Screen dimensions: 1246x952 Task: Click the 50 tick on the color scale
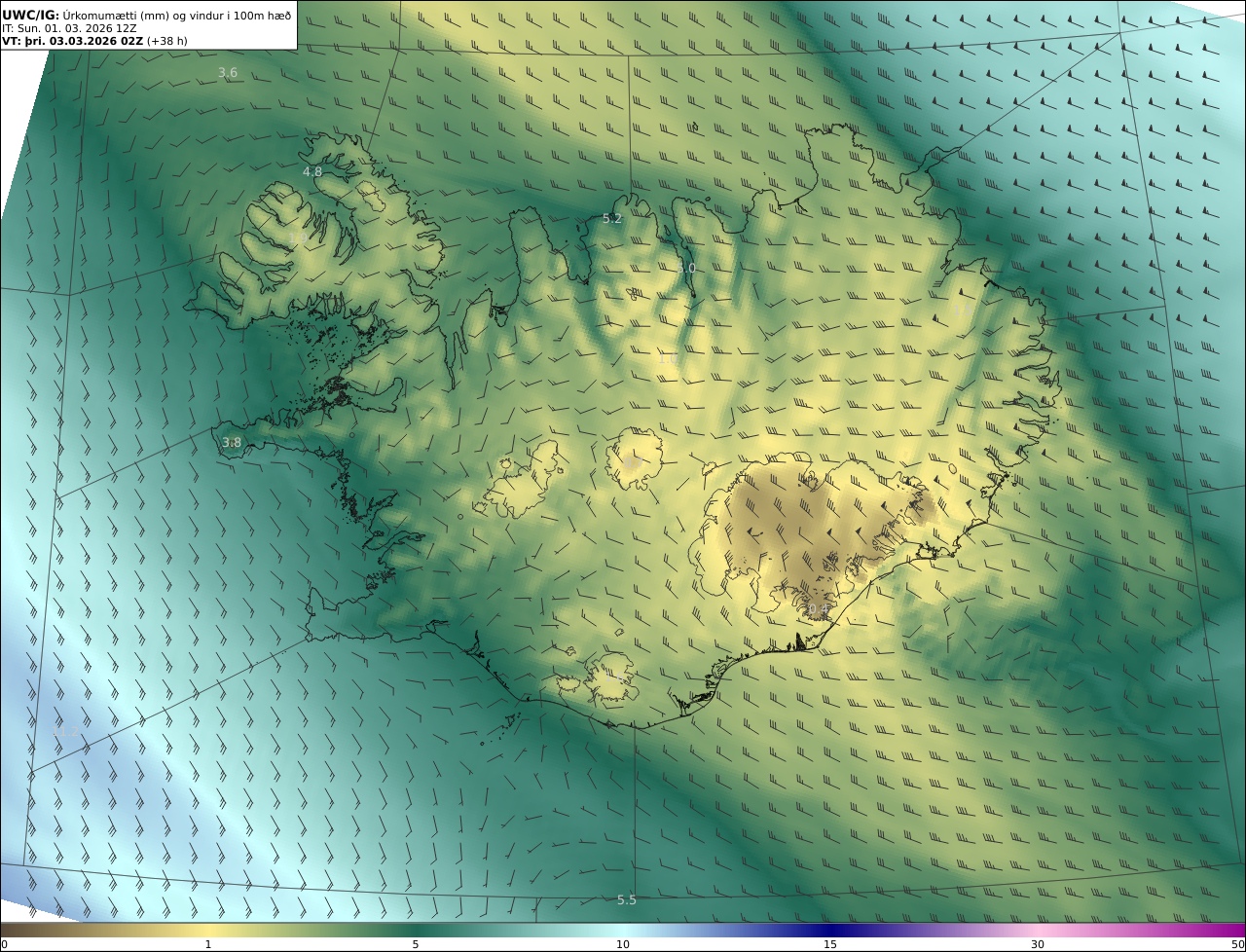pos(1237,944)
